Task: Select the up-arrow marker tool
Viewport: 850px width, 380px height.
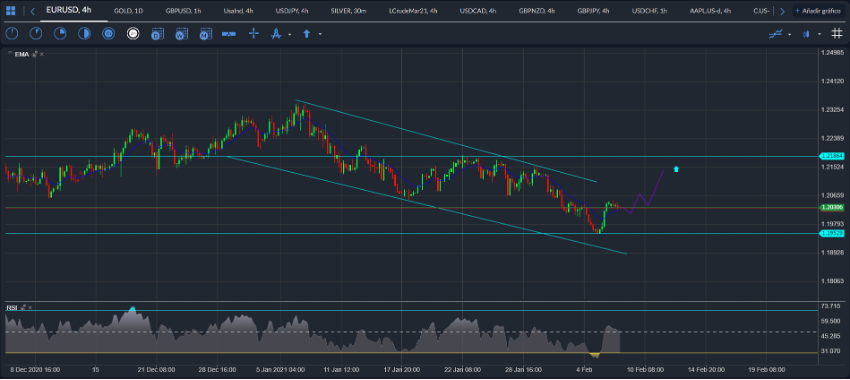Action: coord(306,34)
